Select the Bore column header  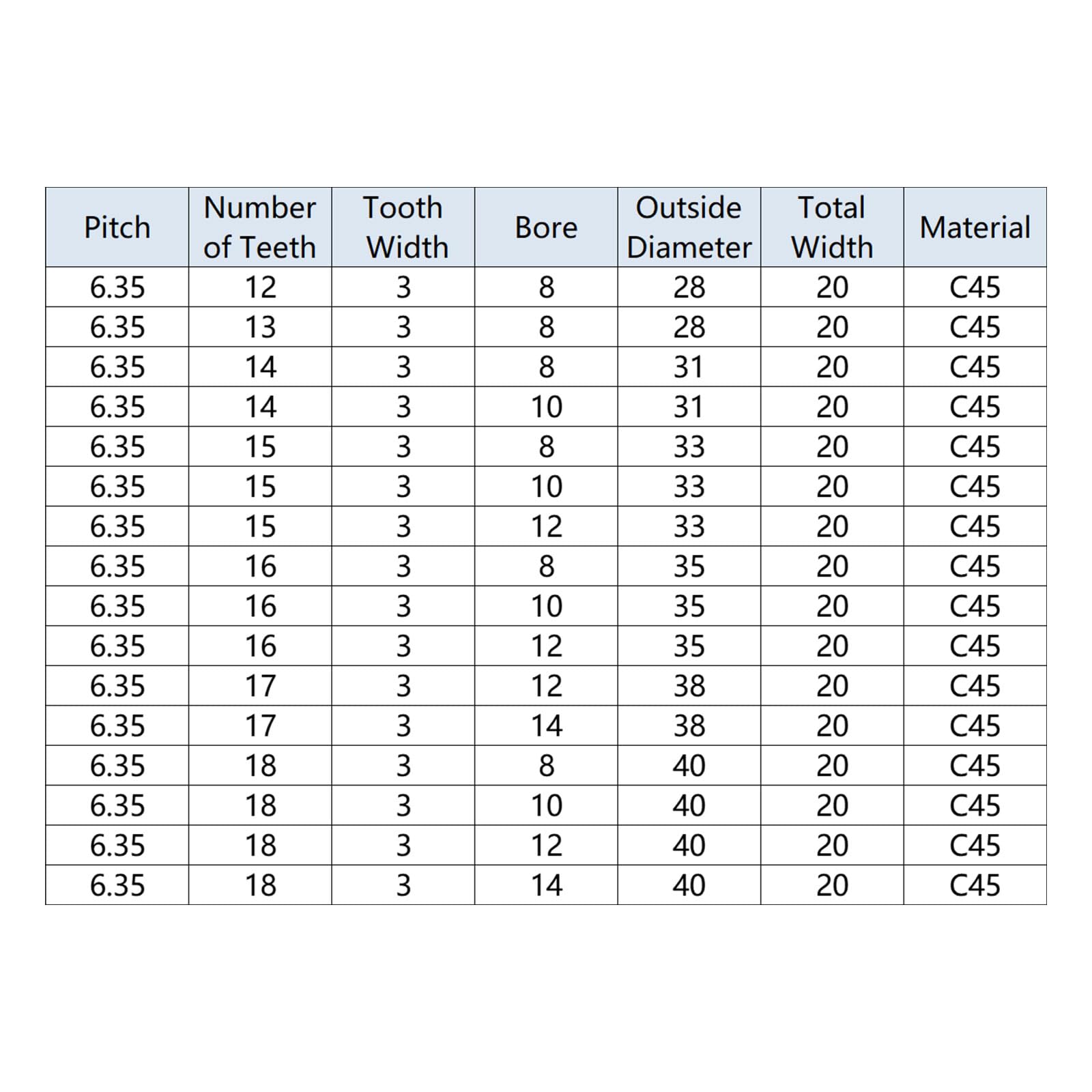click(x=546, y=227)
